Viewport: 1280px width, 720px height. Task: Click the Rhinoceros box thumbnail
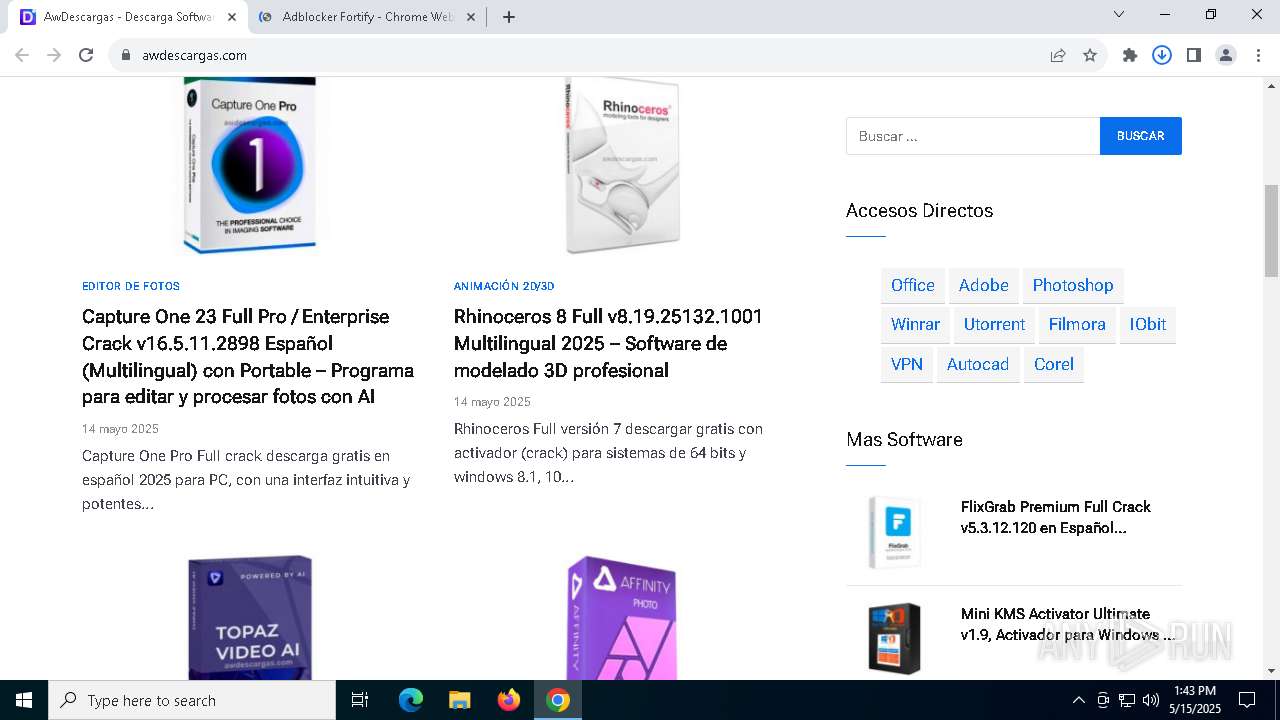[622, 165]
